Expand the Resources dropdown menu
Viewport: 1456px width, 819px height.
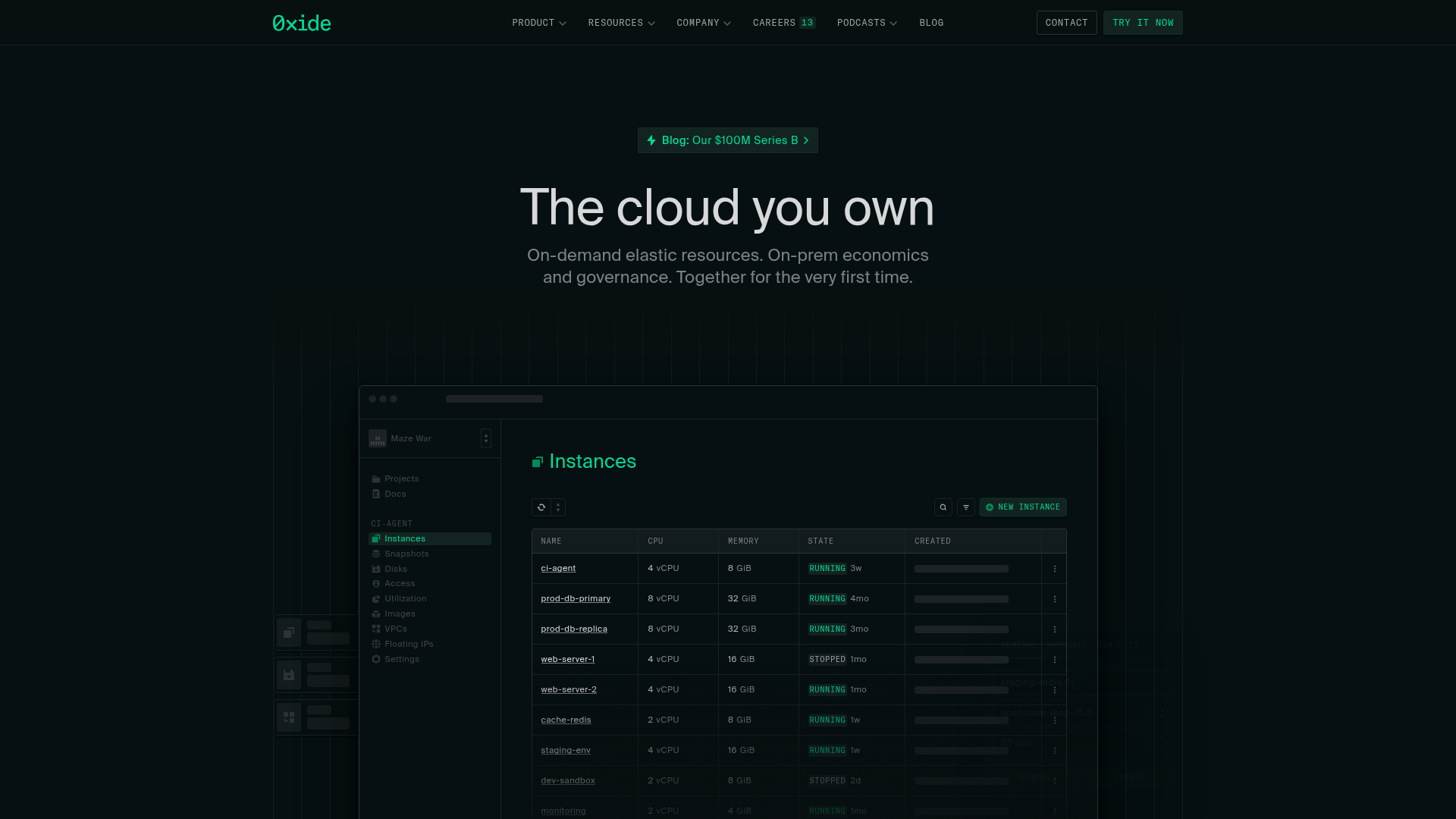[x=621, y=23]
